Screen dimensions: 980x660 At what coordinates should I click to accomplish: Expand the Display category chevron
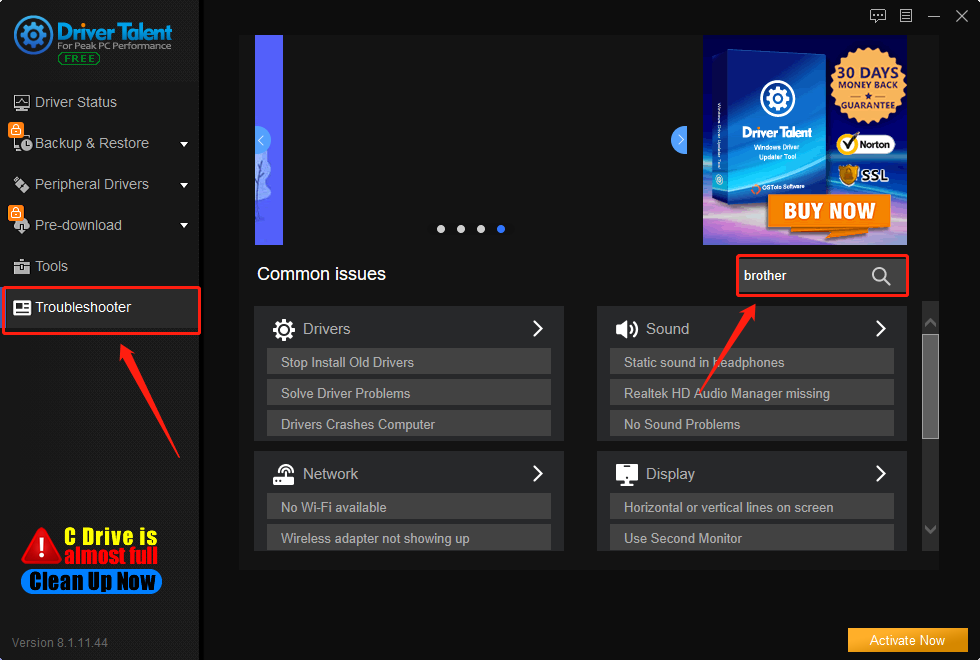tap(881, 474)
